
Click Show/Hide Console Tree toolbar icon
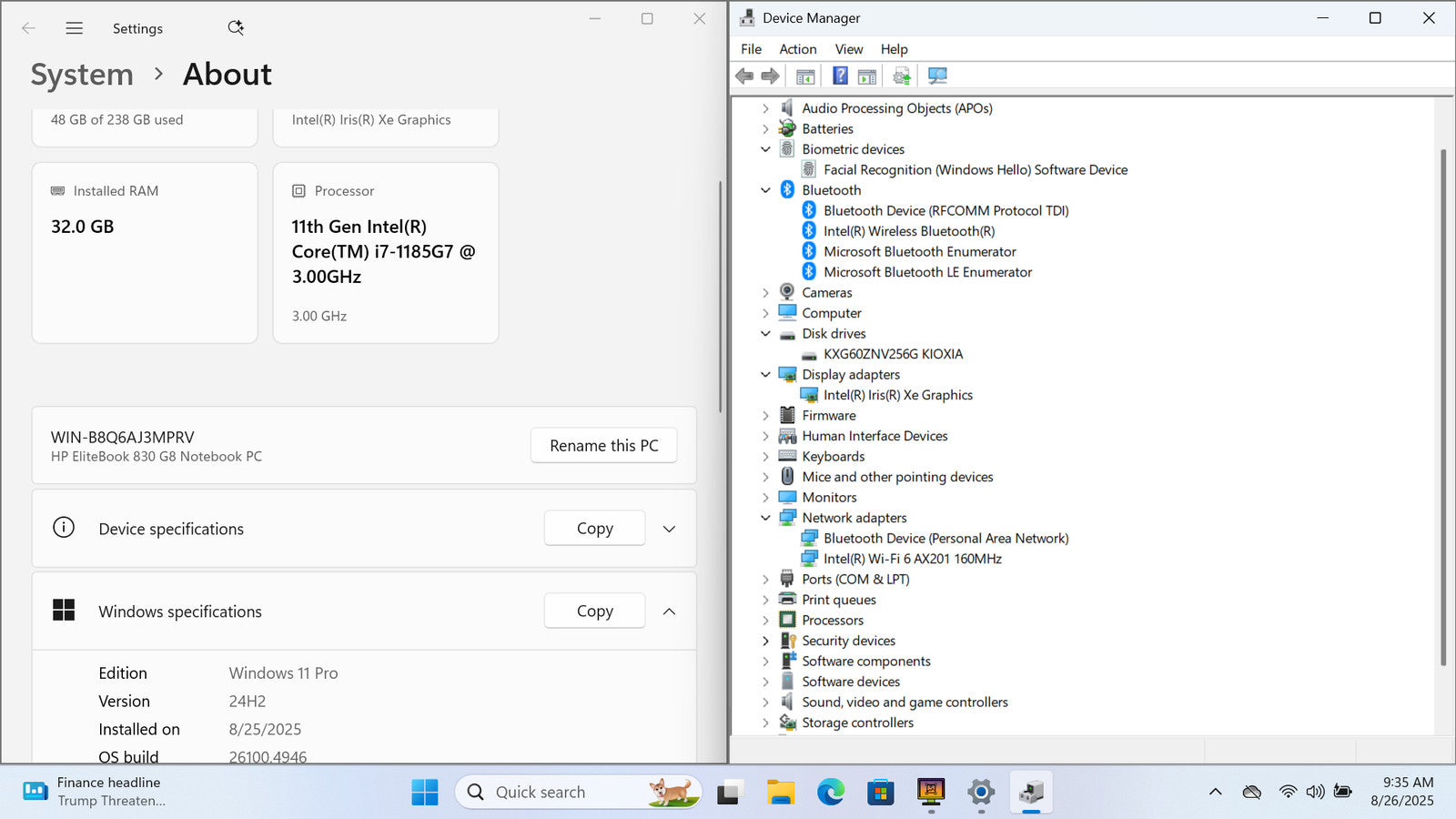[805, 76]
